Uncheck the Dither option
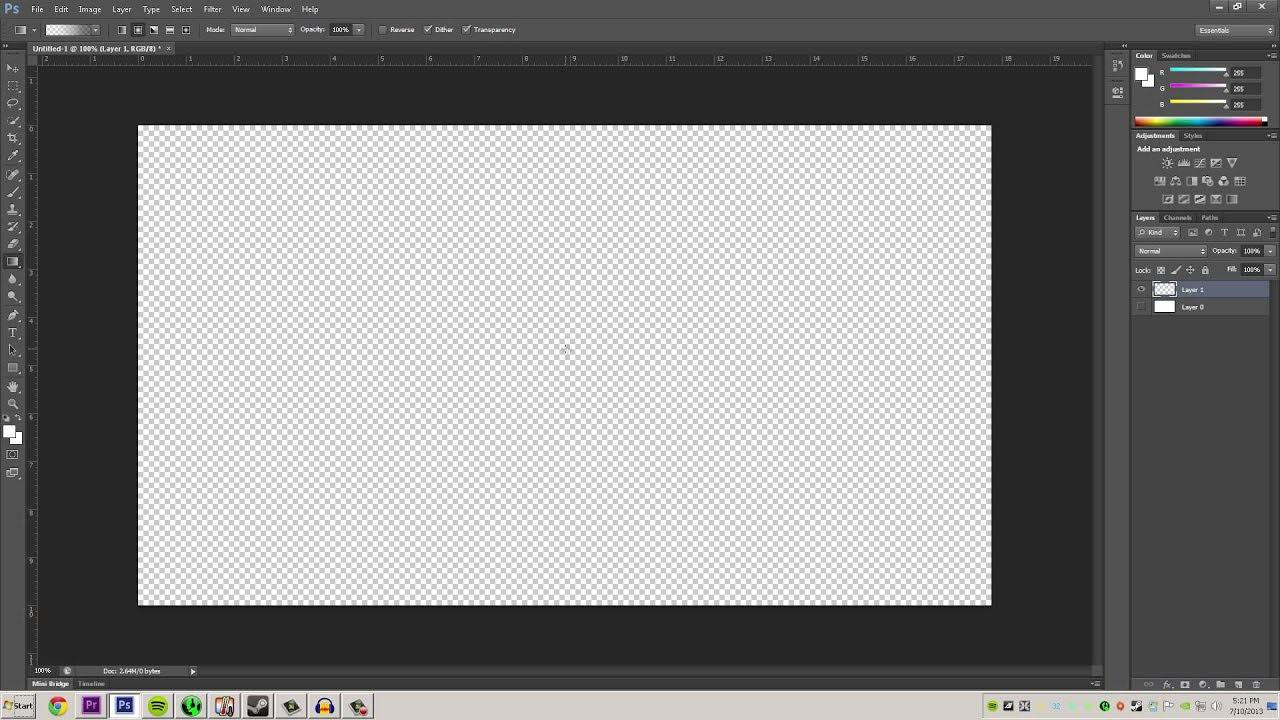 428,30
